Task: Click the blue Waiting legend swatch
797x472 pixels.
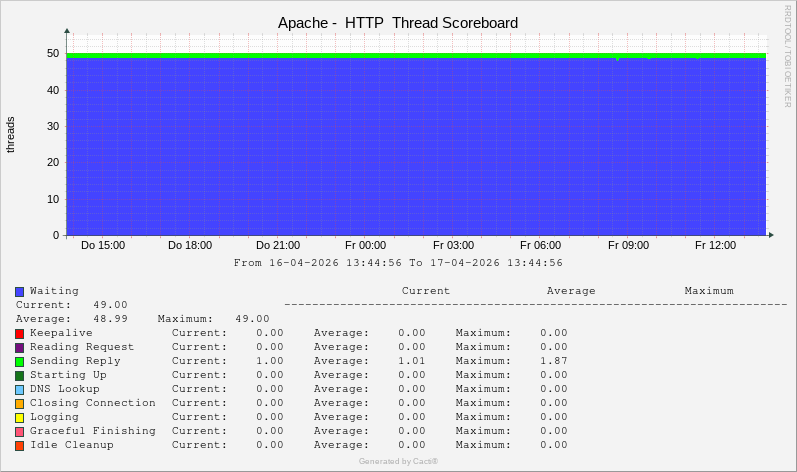Action: (19, 291)
